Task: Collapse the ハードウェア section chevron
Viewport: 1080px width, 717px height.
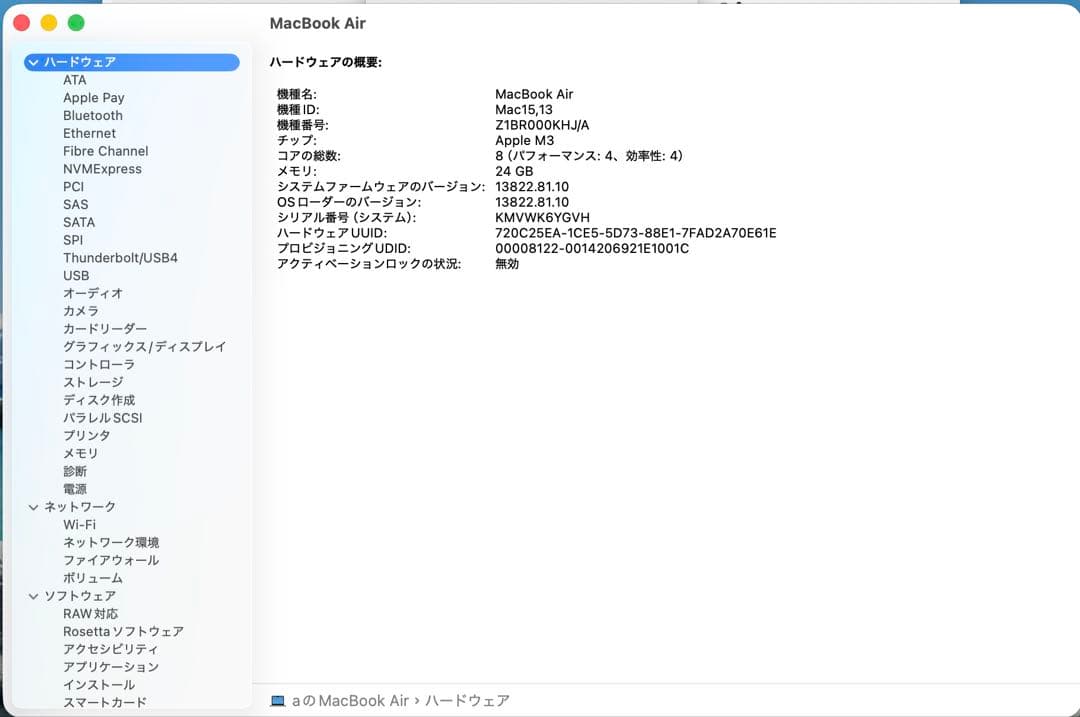Action: [x=33, y=63]
